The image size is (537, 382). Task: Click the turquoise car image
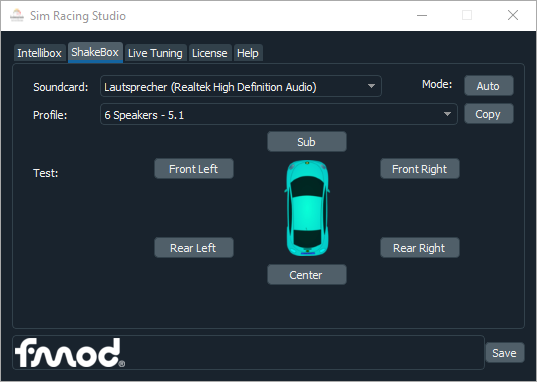[307, 208]
